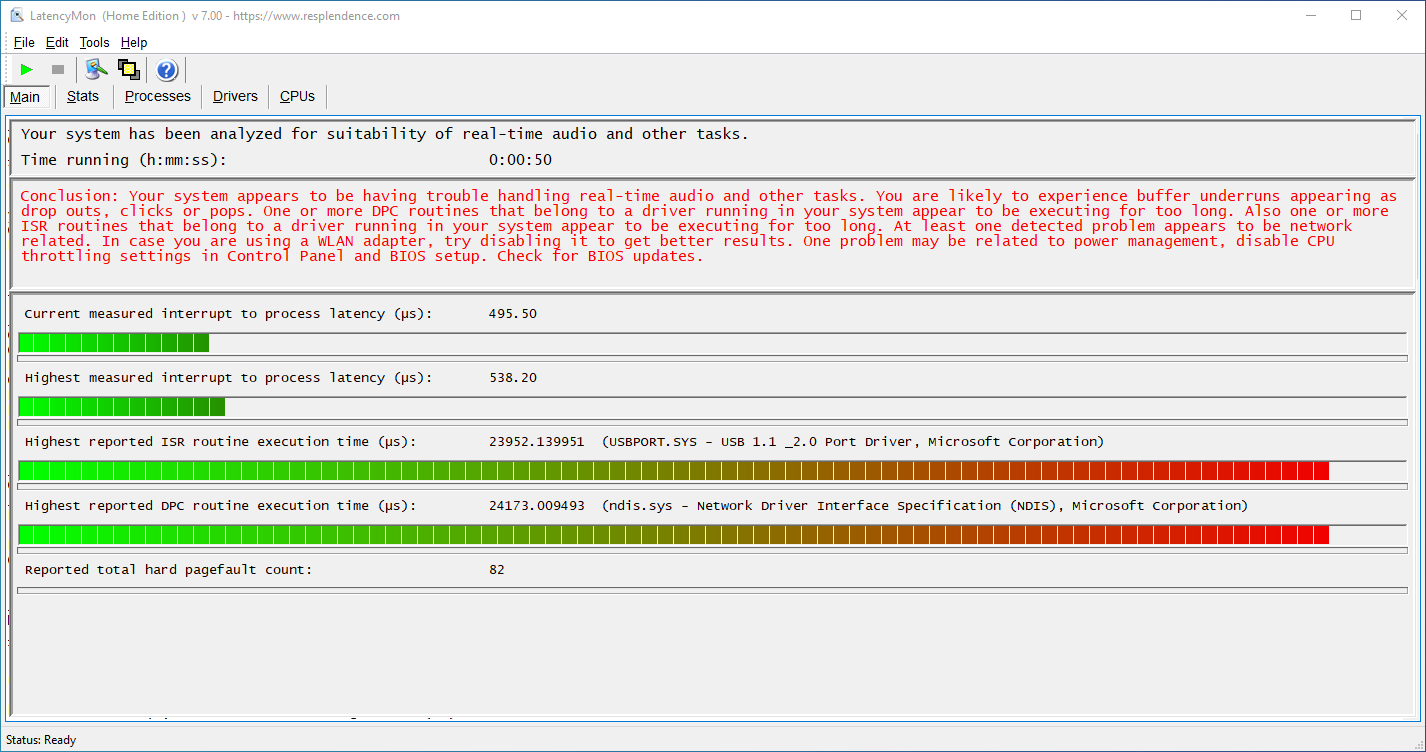Open help via blue question mark icon
Image resolution: width=1426 pixels, height=752 pixels.
(167, 69)
